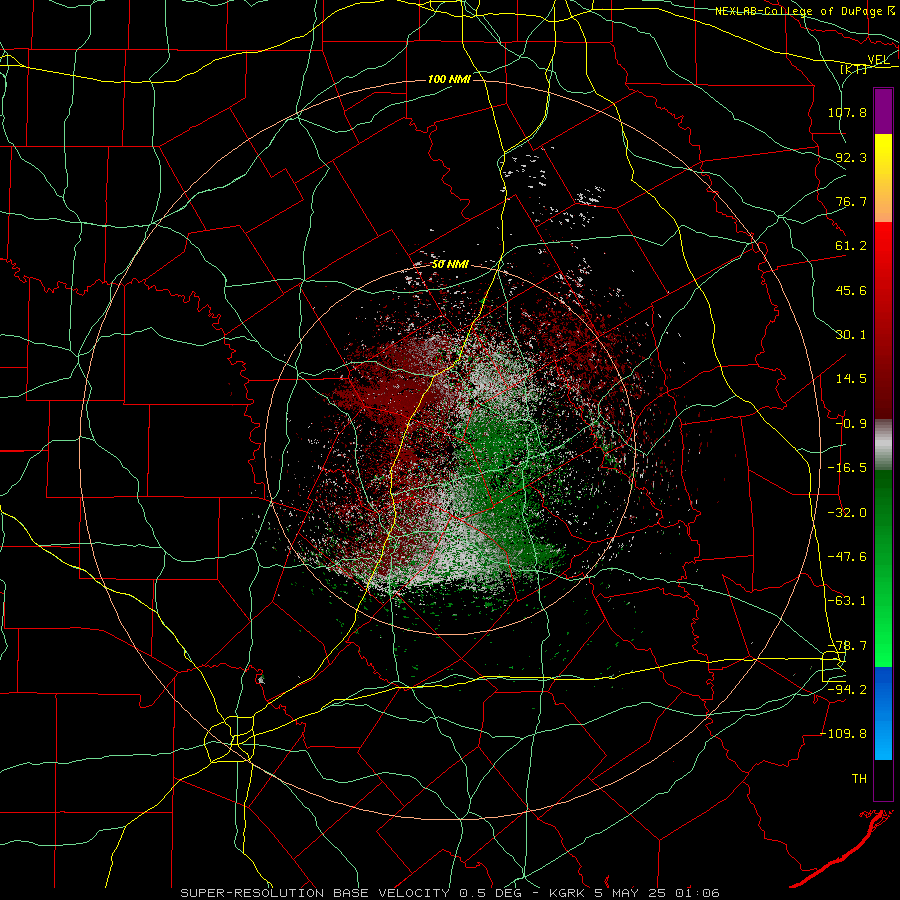Viewport: 900px width, 900px height.
Task: Click the purple segment of the color bar
Action: 883,112
